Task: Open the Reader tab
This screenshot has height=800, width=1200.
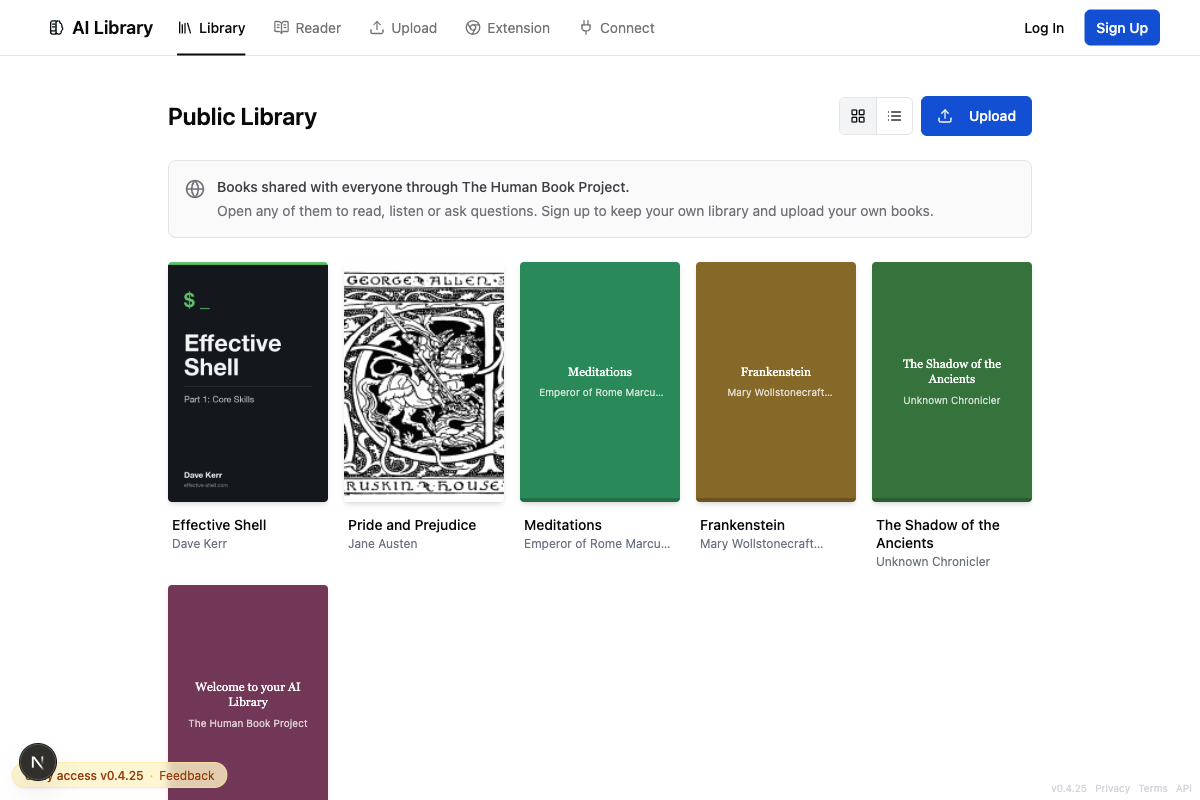Action: pyautogui.click(x=308, y=28)
